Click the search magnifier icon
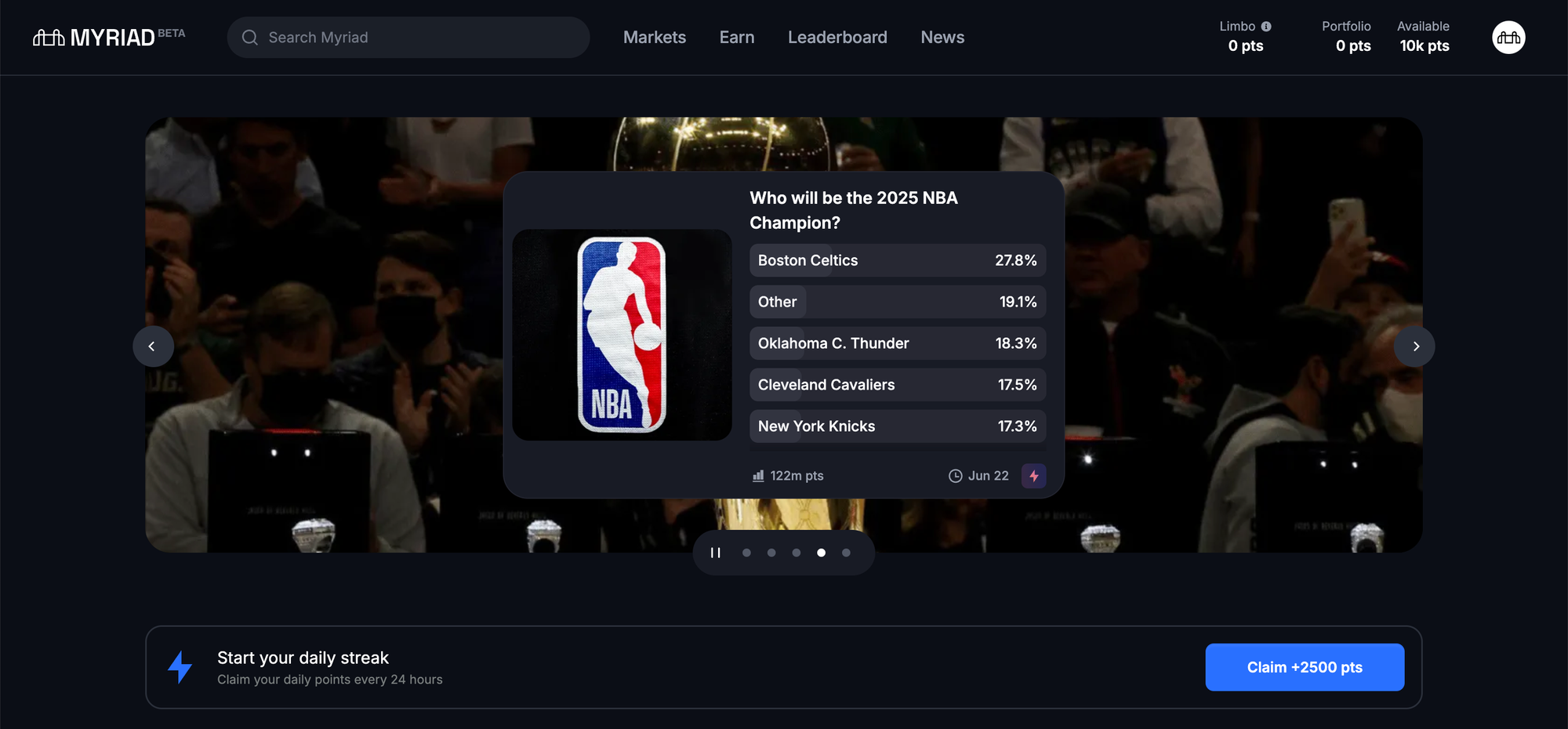1568x729 pixels. click(x=250, y=38)
